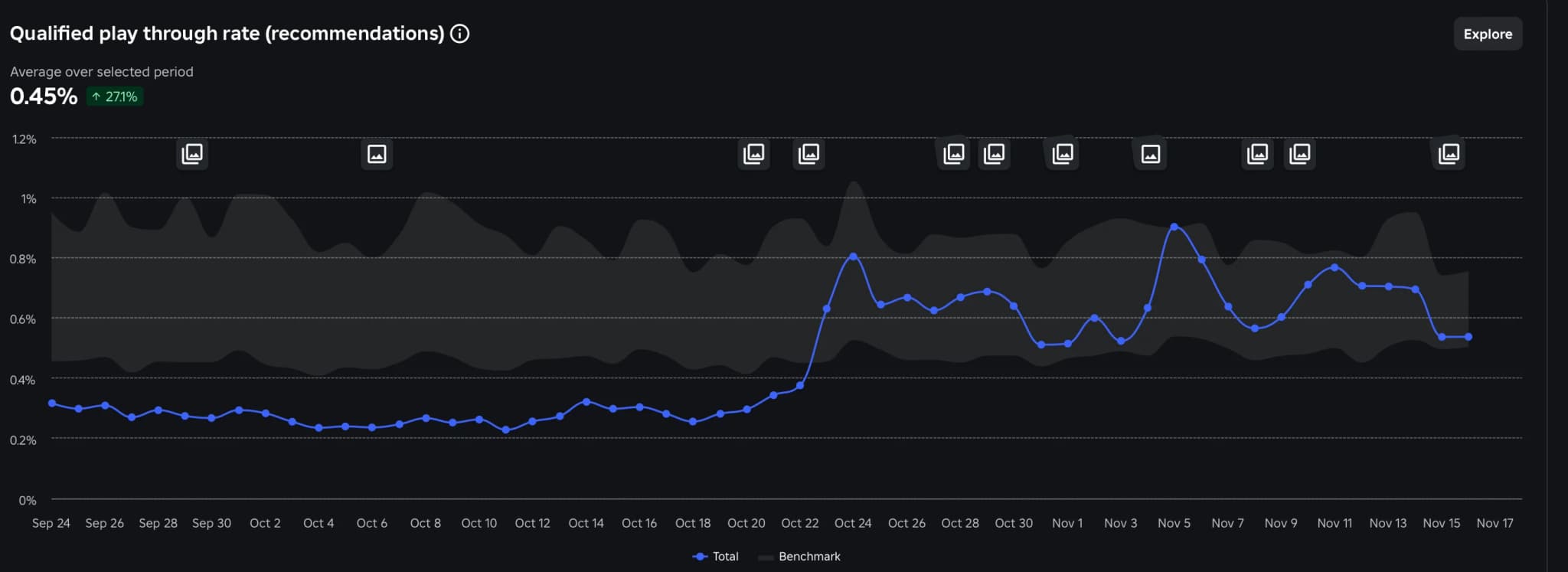The height and width of the screenshot is (572, 1568).
Task: Open the single image post marker near Oct 6
Action: [377, 154]
